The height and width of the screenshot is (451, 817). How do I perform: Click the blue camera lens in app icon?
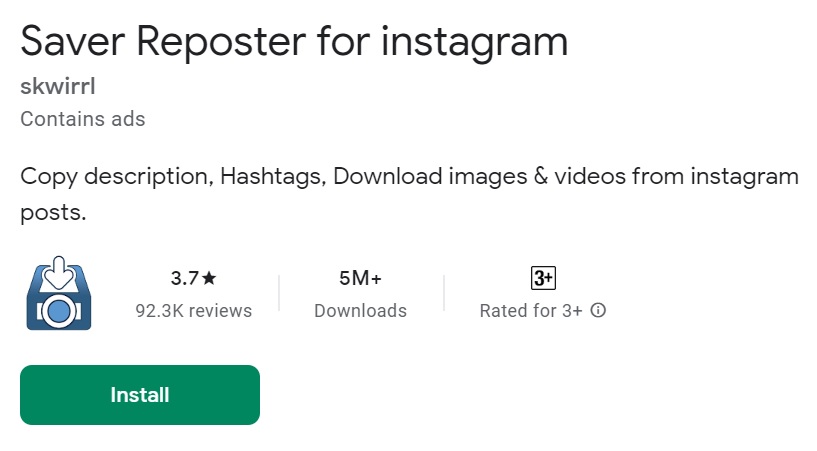[59, 311]
